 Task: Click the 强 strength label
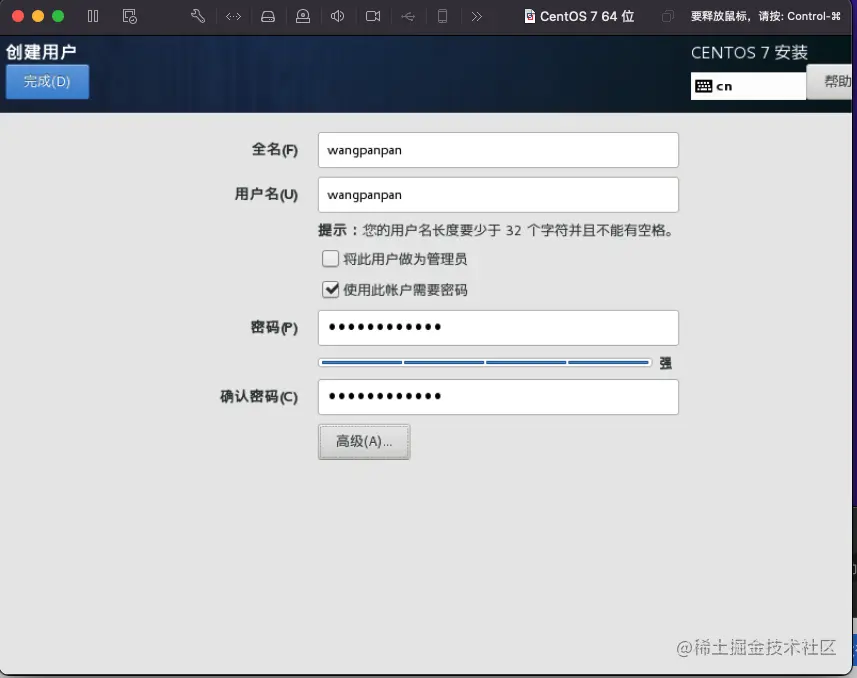tap(665, 363)
